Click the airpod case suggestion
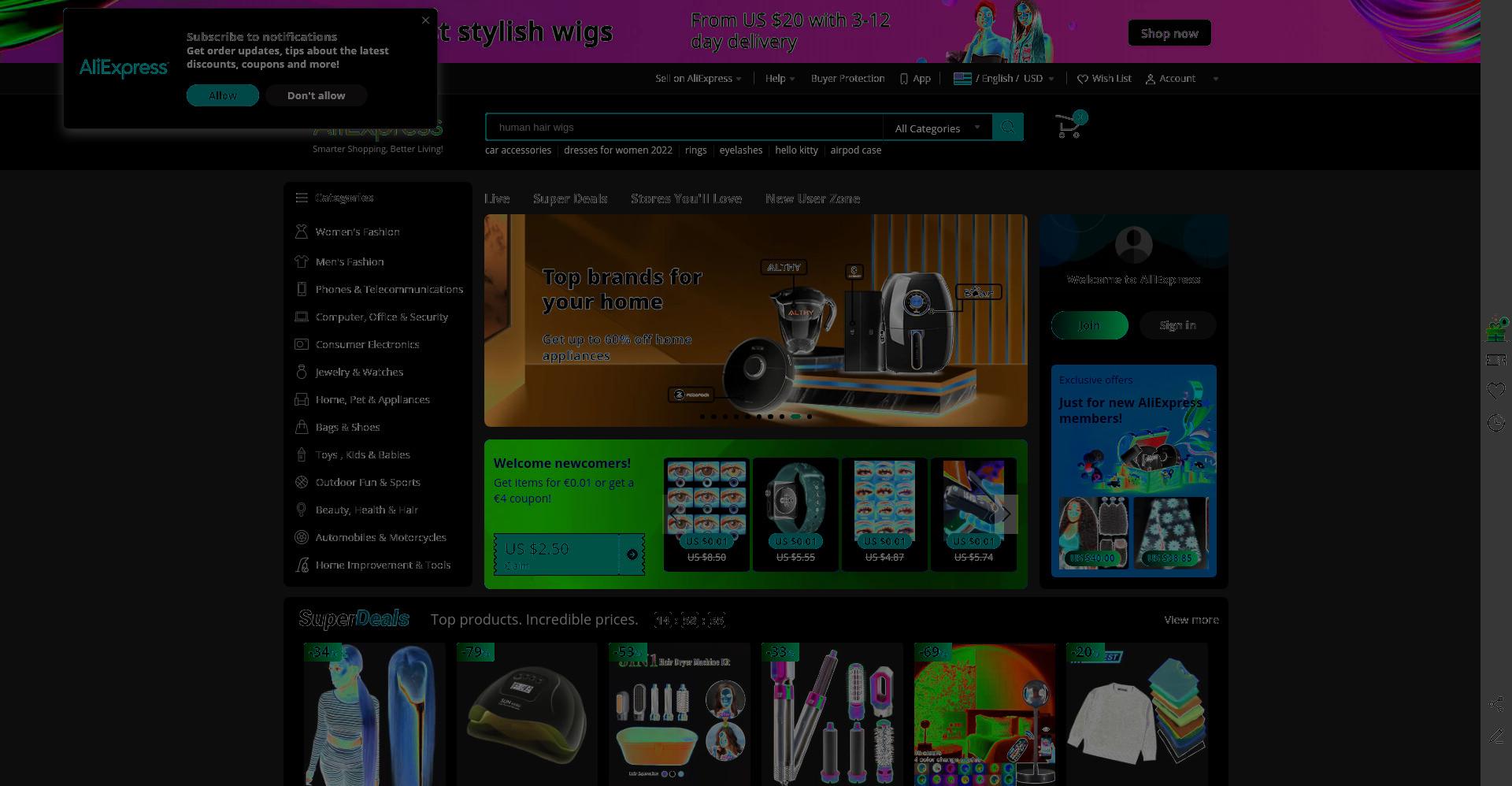 click(x=855, y=150)
